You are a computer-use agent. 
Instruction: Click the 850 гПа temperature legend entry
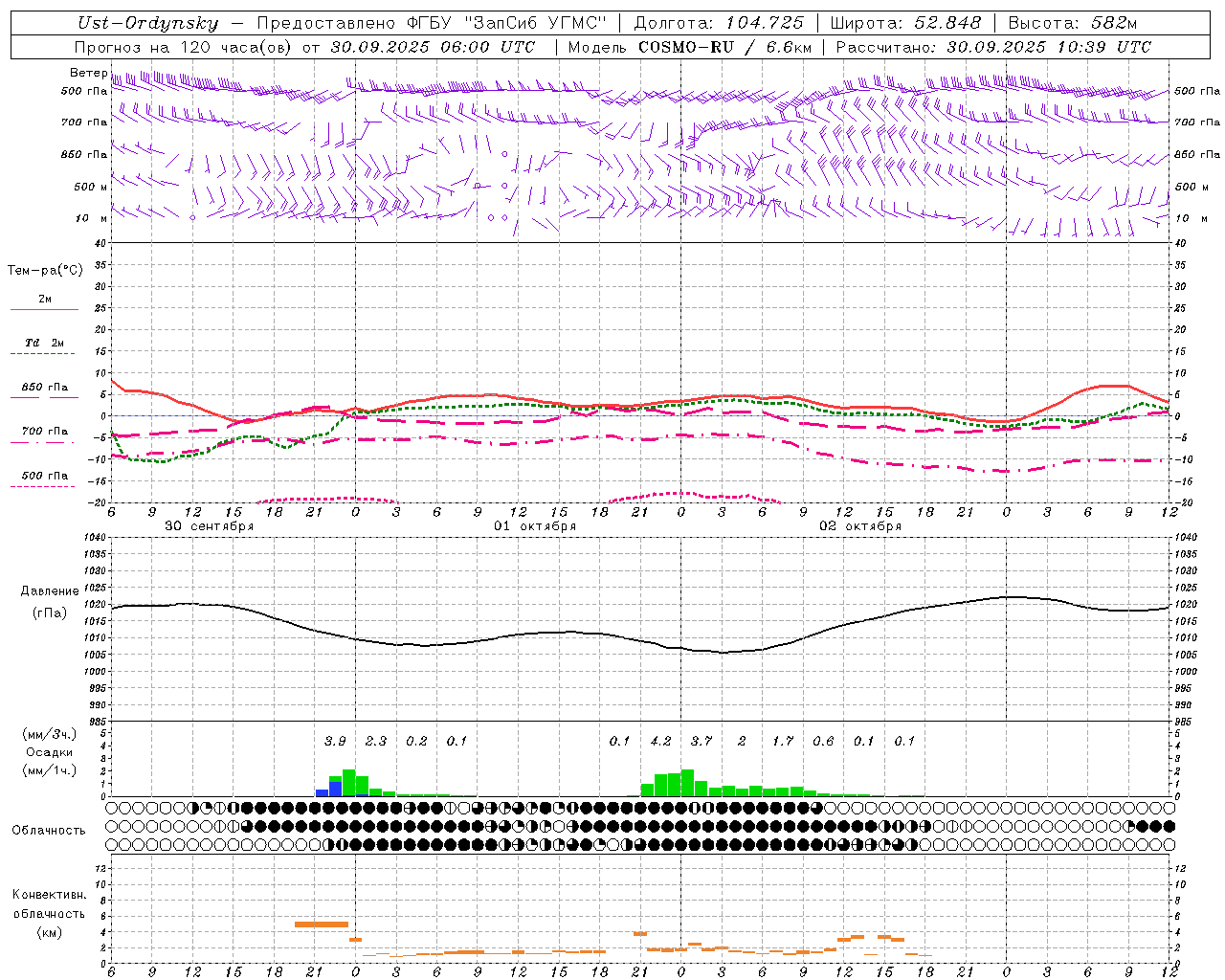pos(44,388)
